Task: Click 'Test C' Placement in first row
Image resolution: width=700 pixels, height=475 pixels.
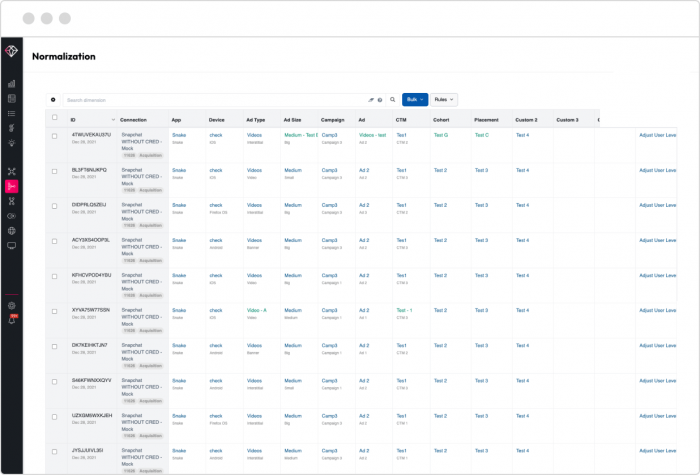Action: [482, 135]
